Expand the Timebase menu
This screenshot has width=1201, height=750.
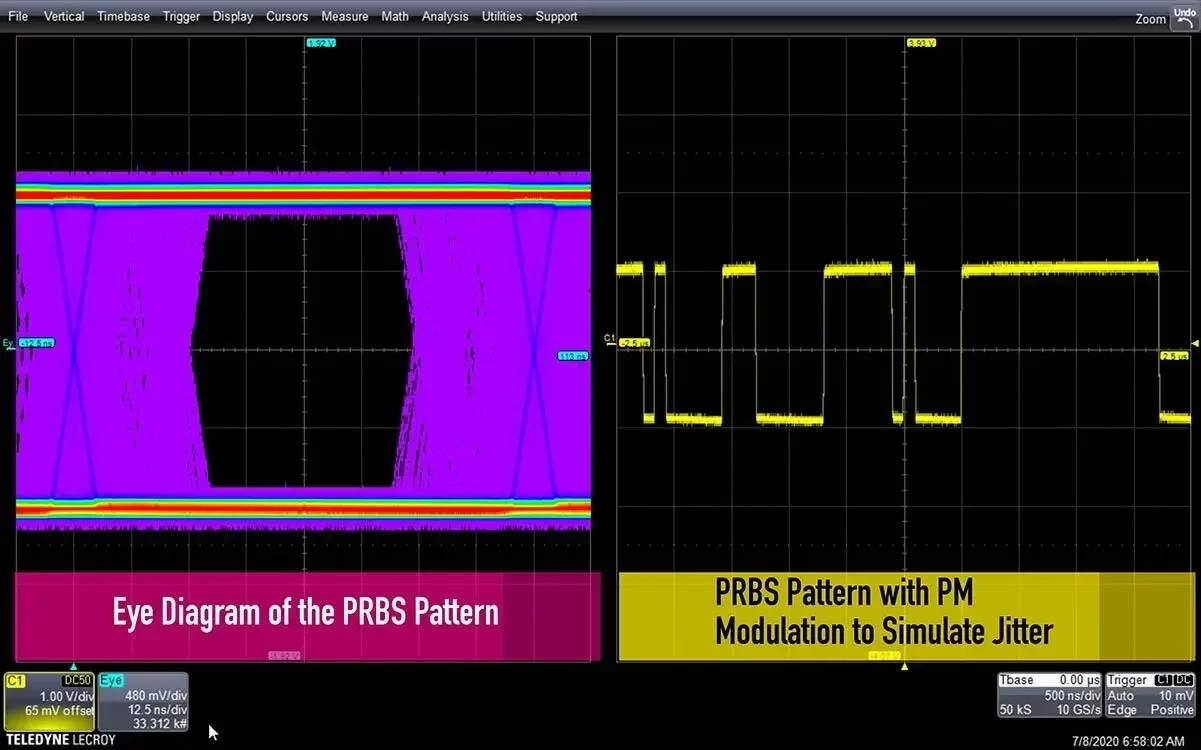pyautogui.click(x=124, y=16)
